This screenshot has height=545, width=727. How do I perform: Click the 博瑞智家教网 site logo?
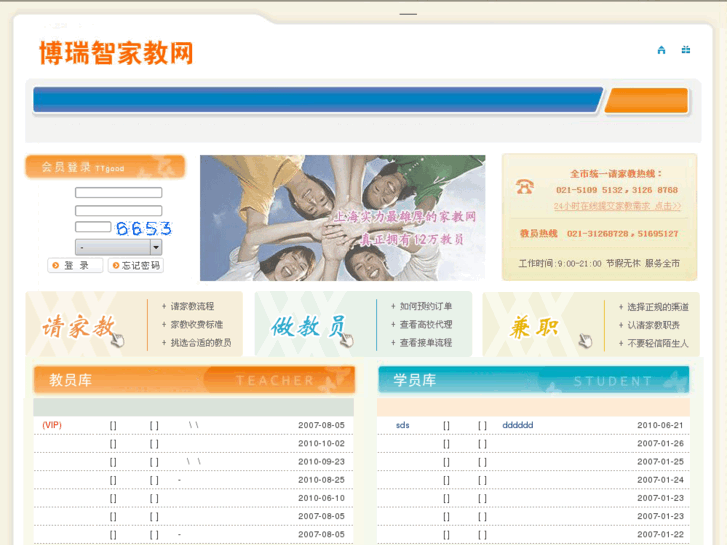[x=116, y=53]
